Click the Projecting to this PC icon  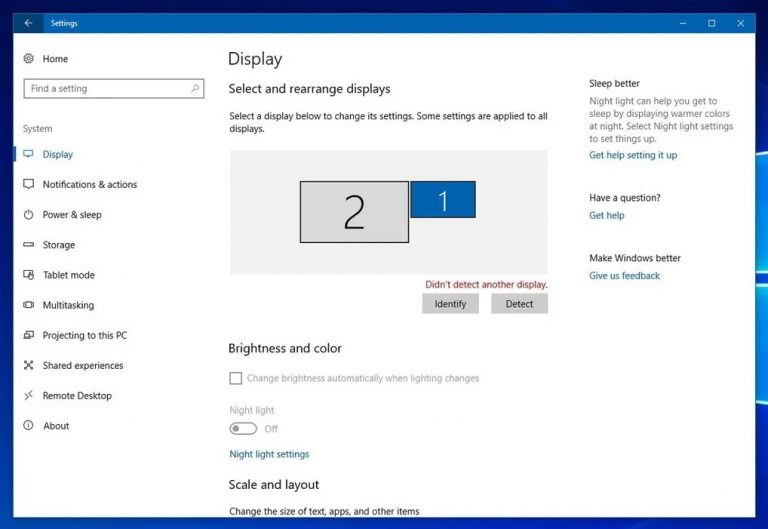tap(28, 335)
